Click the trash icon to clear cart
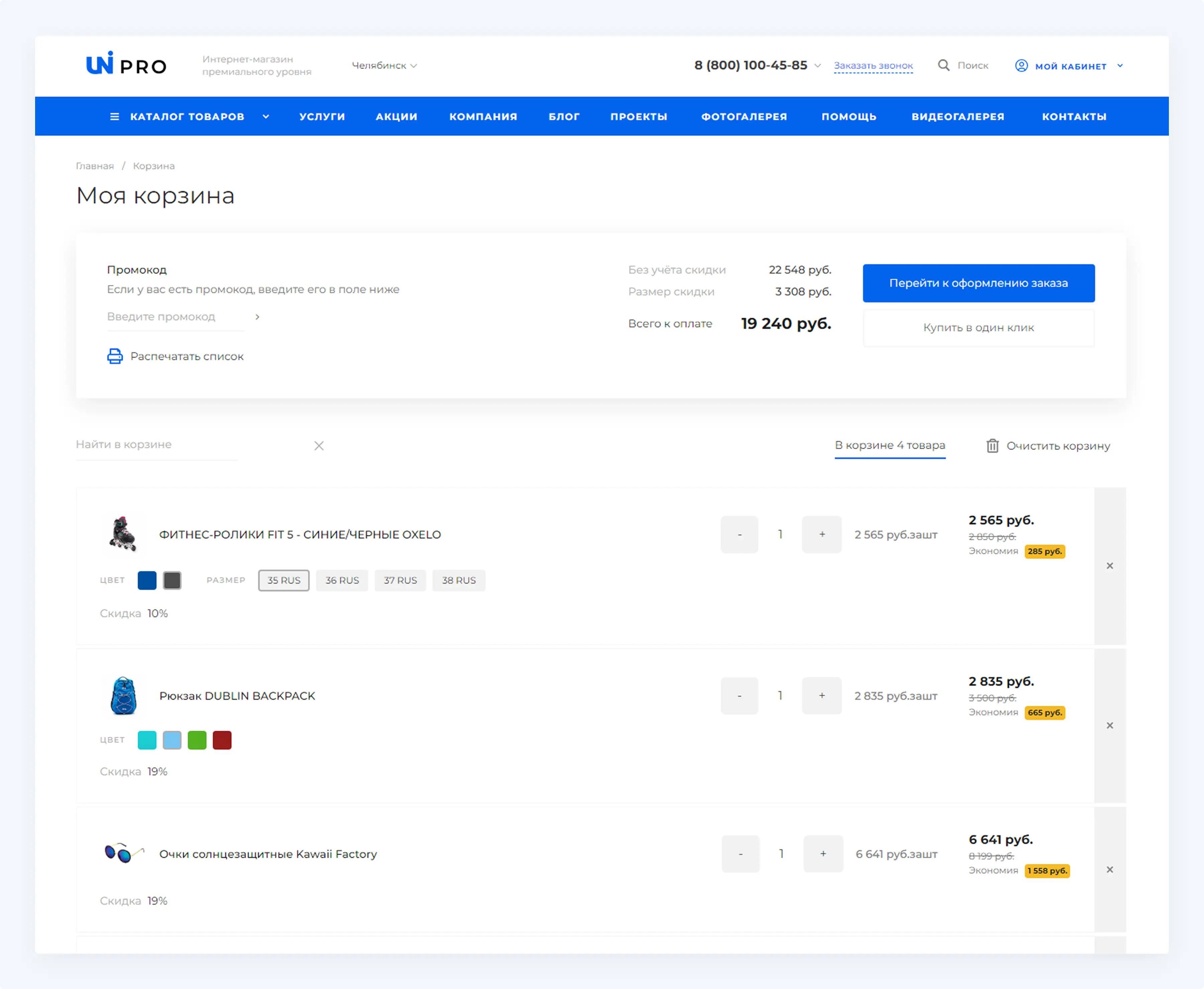Image resolution: width=1204 pixels, height=989 pixels. click(992, 445)
